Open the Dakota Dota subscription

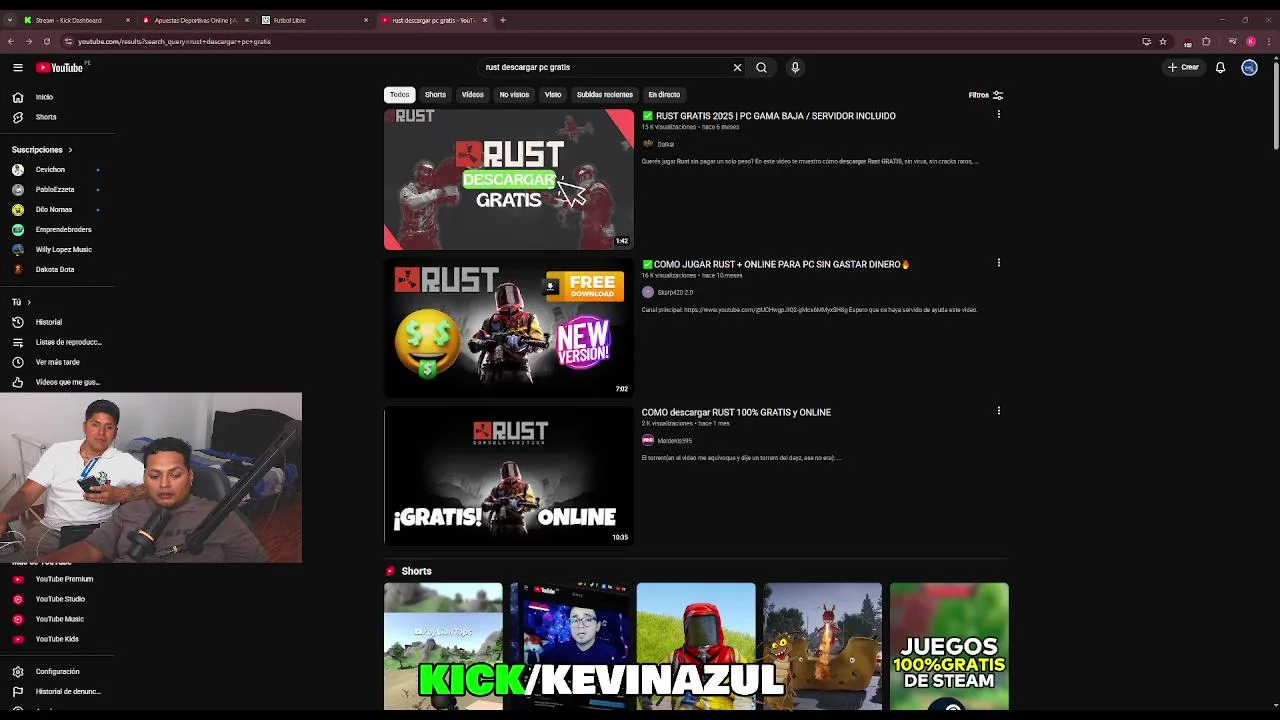[57, 270]
